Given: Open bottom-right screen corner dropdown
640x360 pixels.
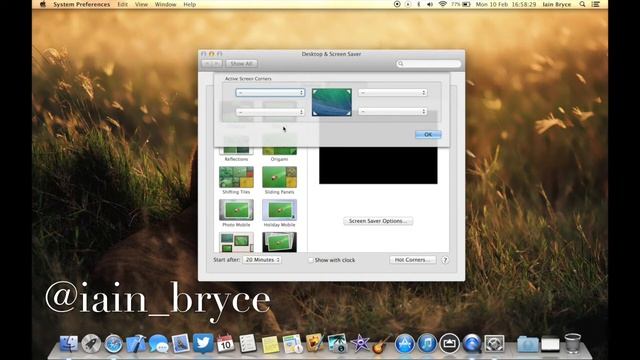Looking at the screenshot, I should coord(393,111).
